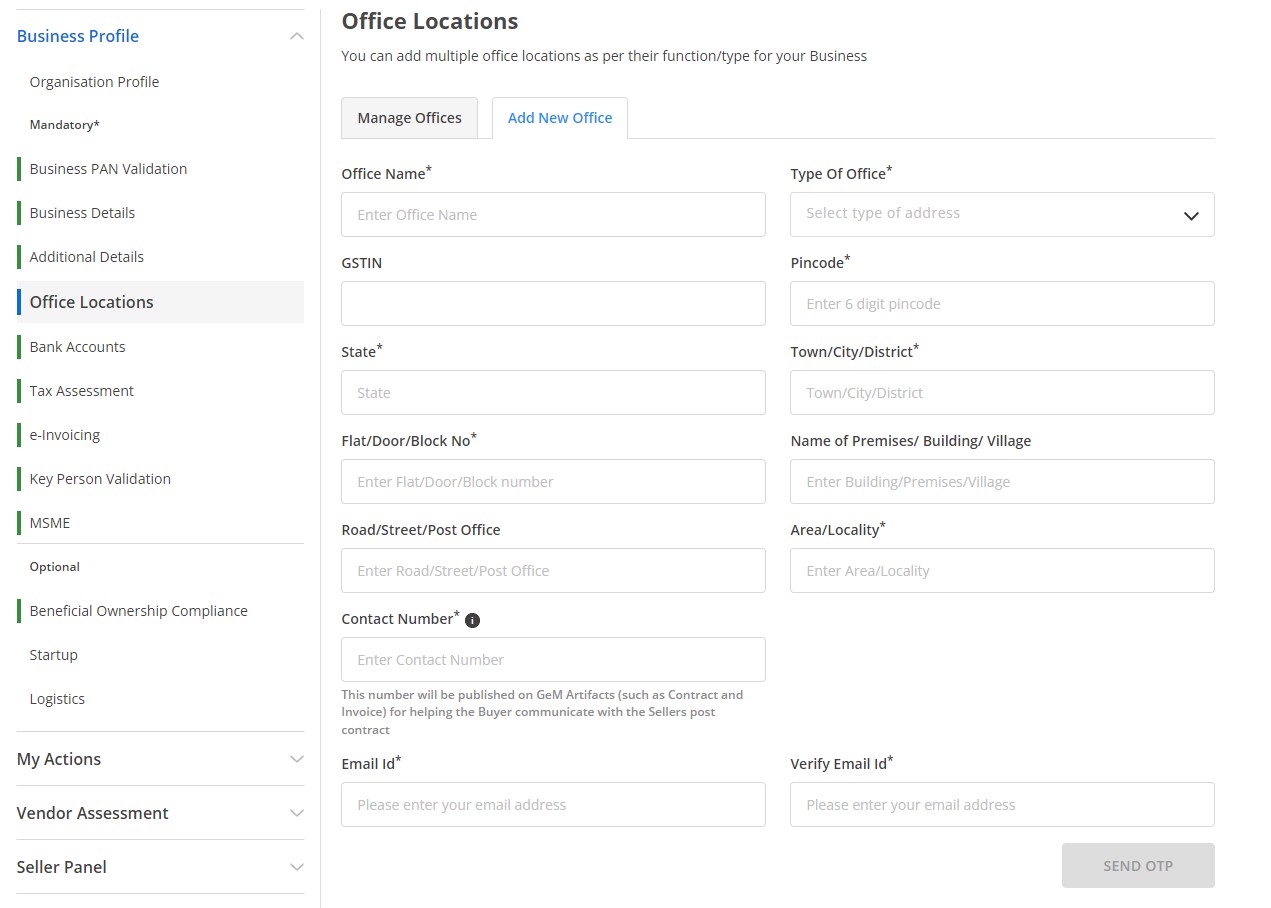The height and width of the screenshot is (908, 1271).
Task: Navigate to Bank Accounts
Action: point(75,346)
